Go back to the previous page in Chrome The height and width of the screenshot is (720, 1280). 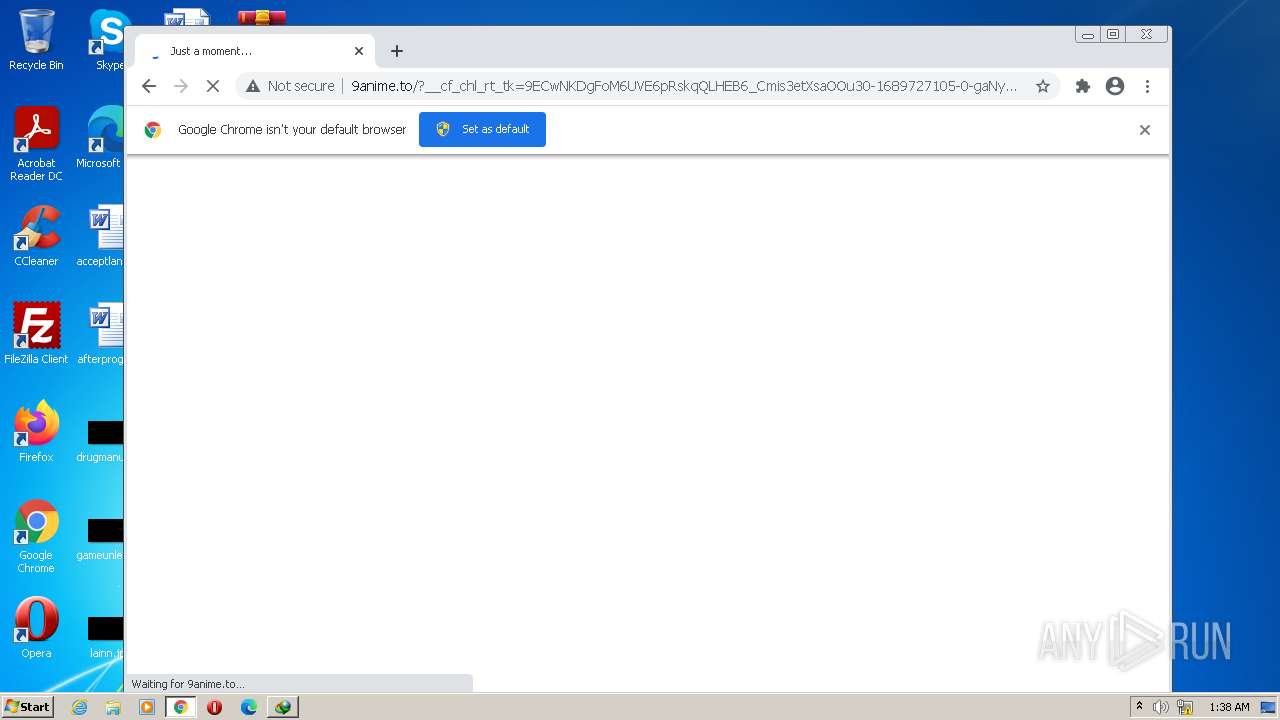149,86
